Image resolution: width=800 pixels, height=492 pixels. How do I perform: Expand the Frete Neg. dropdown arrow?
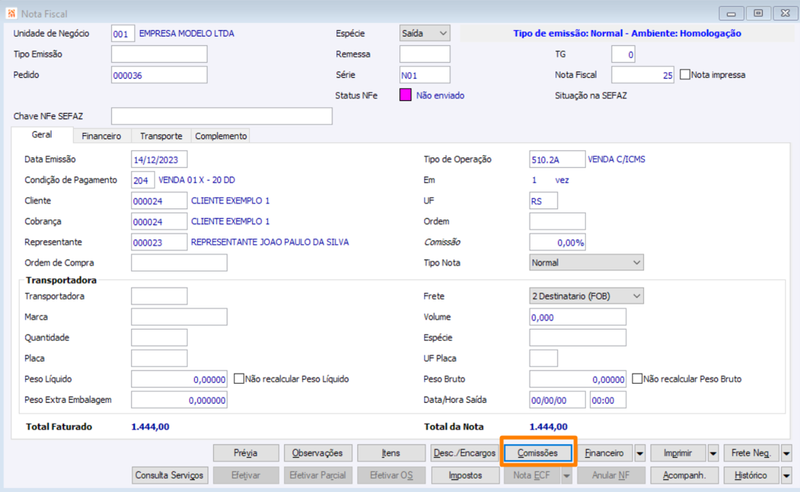[x=786, y=453]
